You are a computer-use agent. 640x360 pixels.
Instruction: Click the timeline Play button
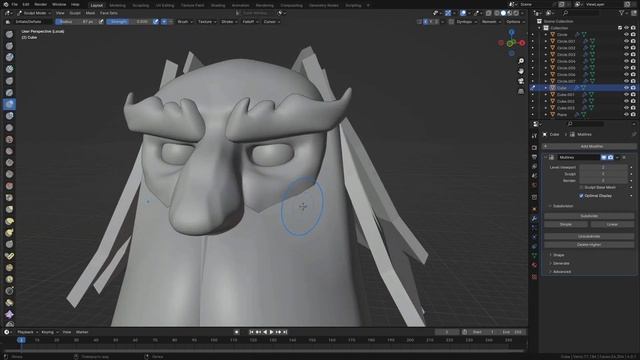(271, 332)
